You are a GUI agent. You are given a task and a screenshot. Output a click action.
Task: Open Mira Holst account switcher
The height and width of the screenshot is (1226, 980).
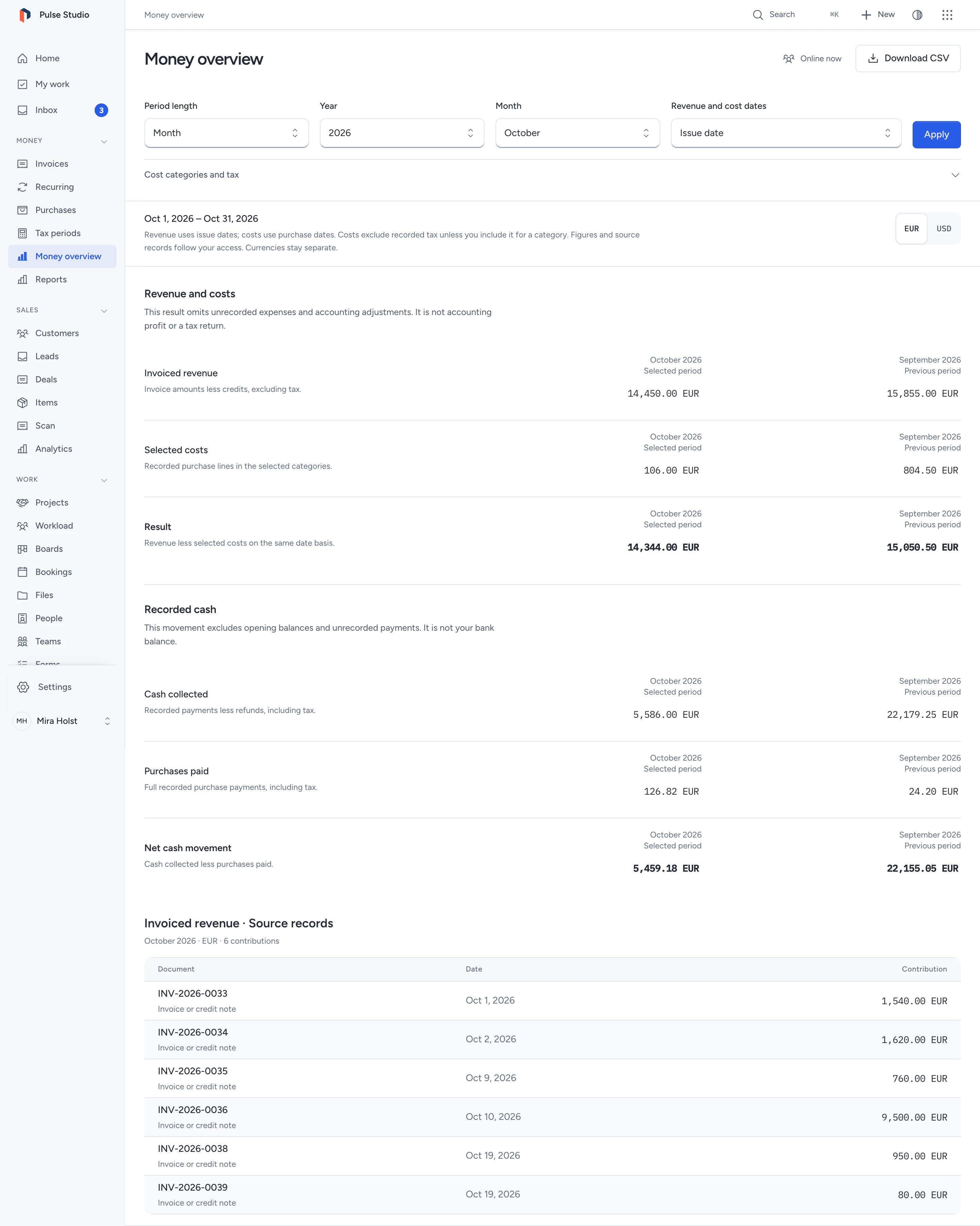[63, 721]
